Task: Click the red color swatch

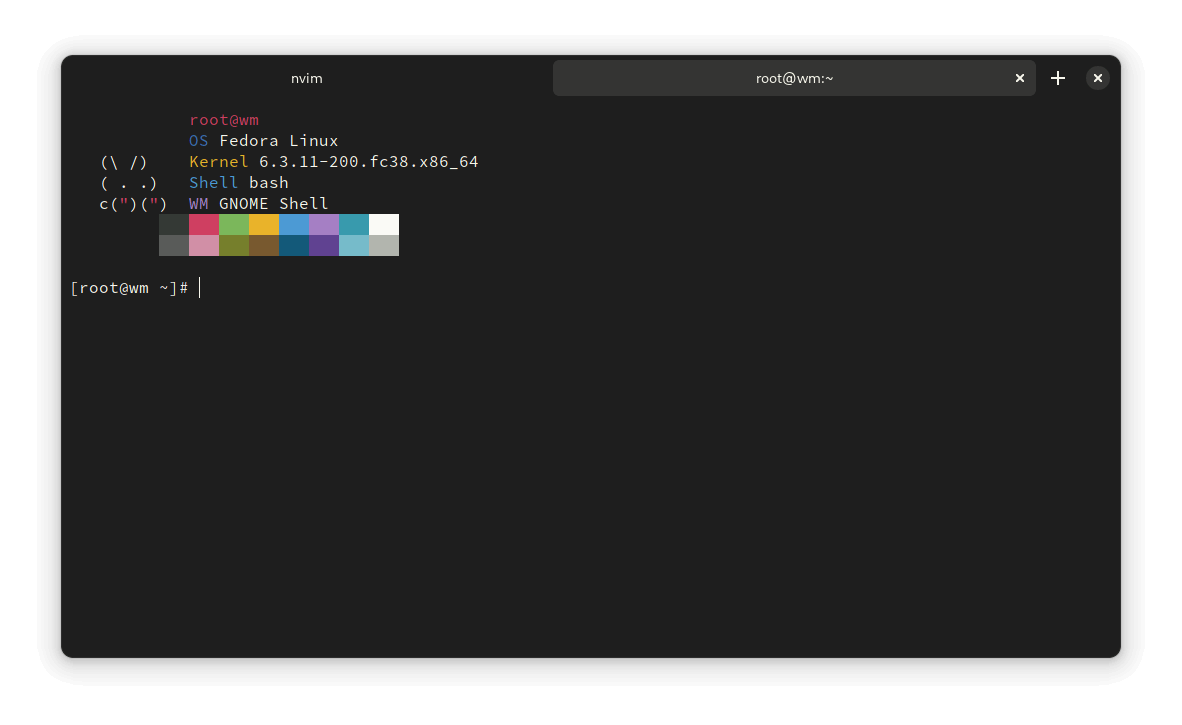Action: (x=204, y=224)
